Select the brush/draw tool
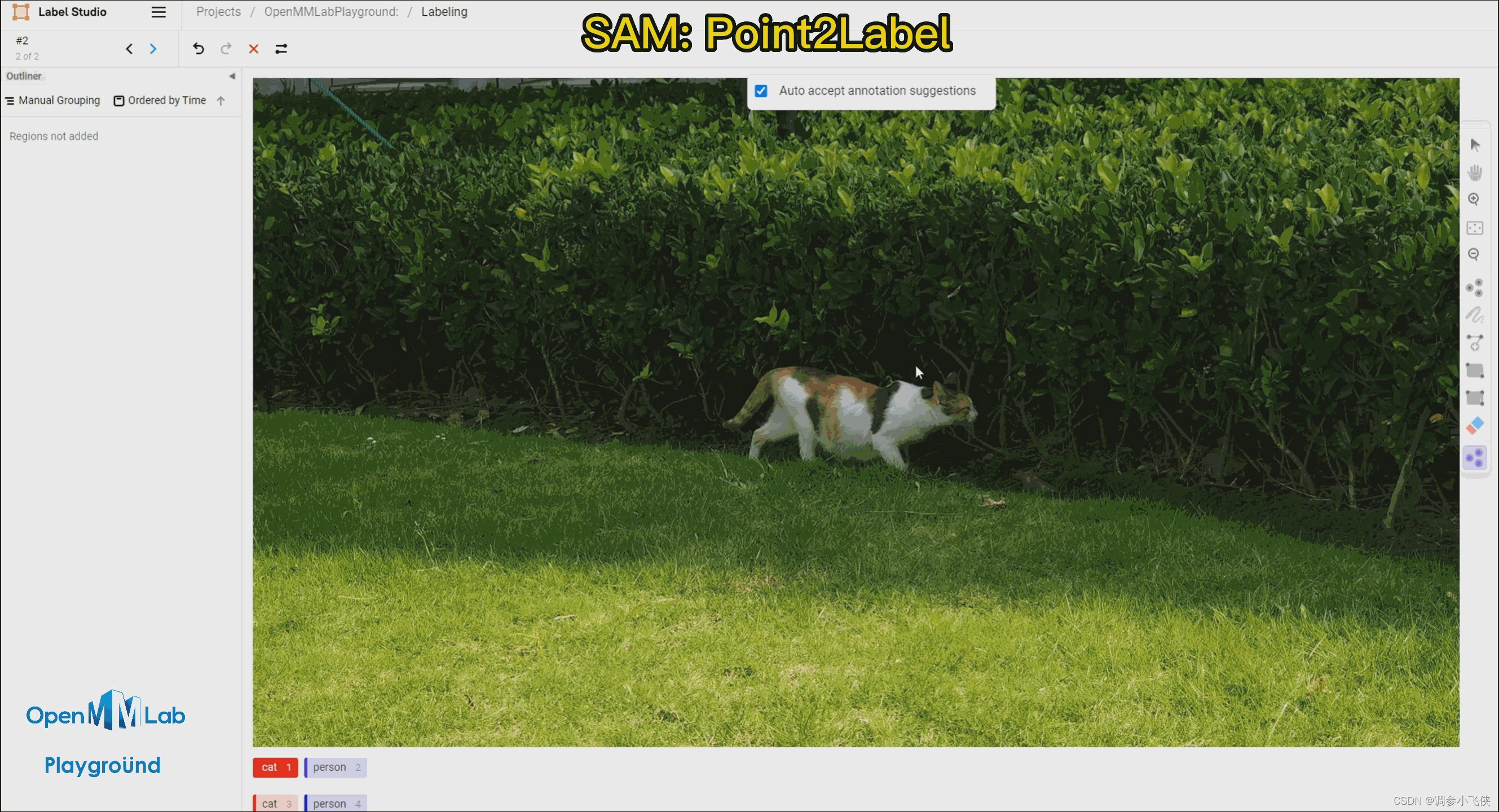 1477,313
